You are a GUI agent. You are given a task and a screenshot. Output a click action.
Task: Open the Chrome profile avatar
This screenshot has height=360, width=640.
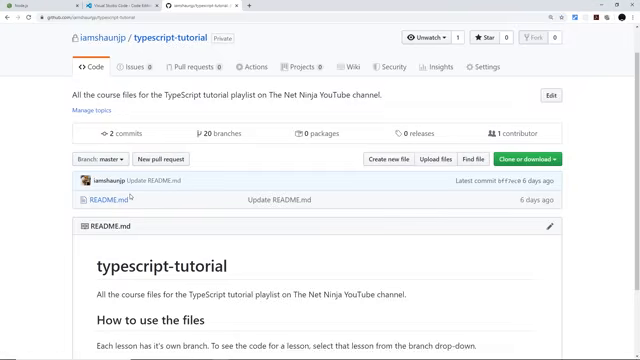point(622,18)
